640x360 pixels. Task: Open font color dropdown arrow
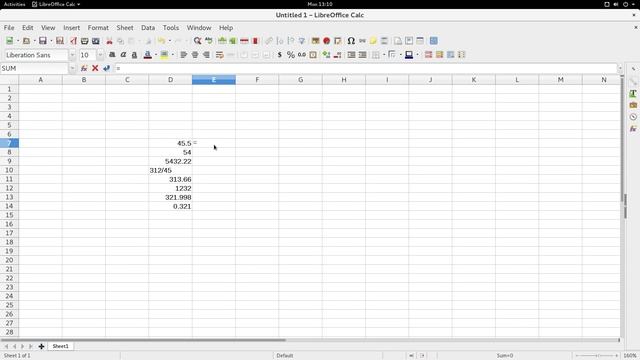(x=156, y=55)
